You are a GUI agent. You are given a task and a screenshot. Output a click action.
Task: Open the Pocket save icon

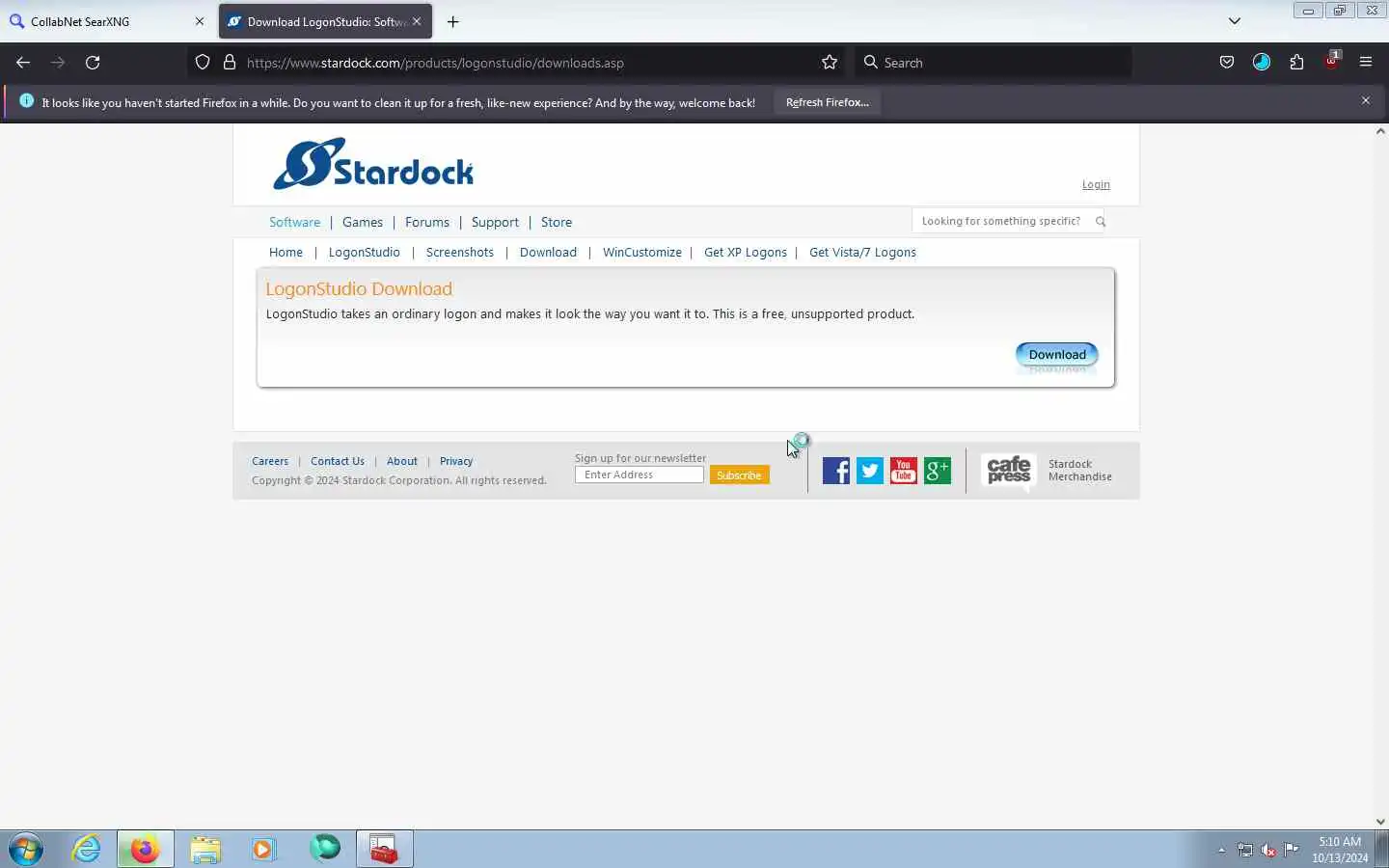(x=1227, y=63)
